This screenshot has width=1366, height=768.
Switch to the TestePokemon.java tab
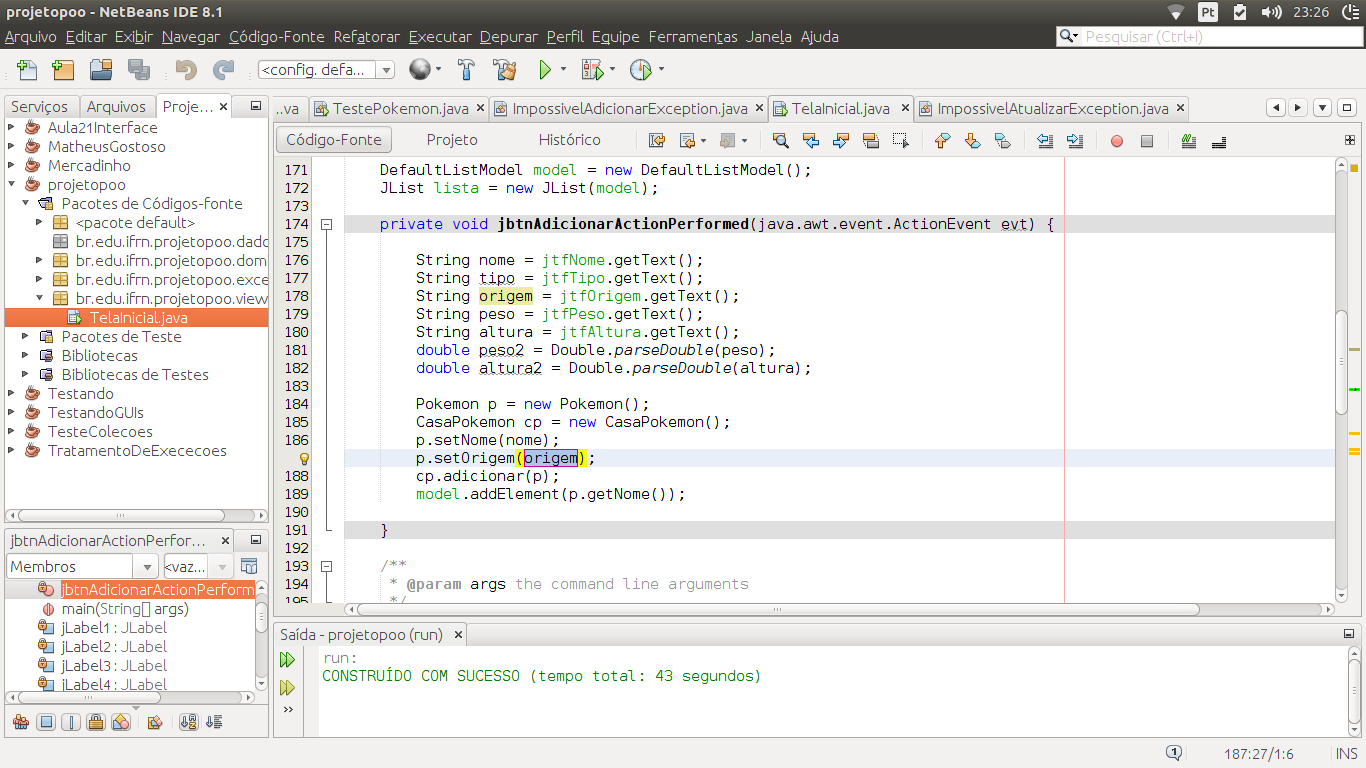(399, 108)
